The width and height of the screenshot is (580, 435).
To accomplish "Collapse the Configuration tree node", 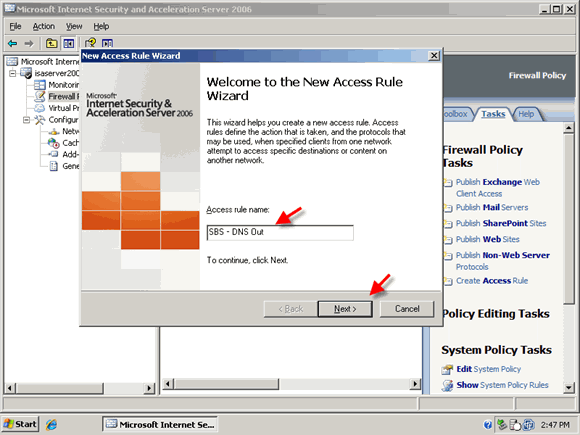I will click(26, 120).
